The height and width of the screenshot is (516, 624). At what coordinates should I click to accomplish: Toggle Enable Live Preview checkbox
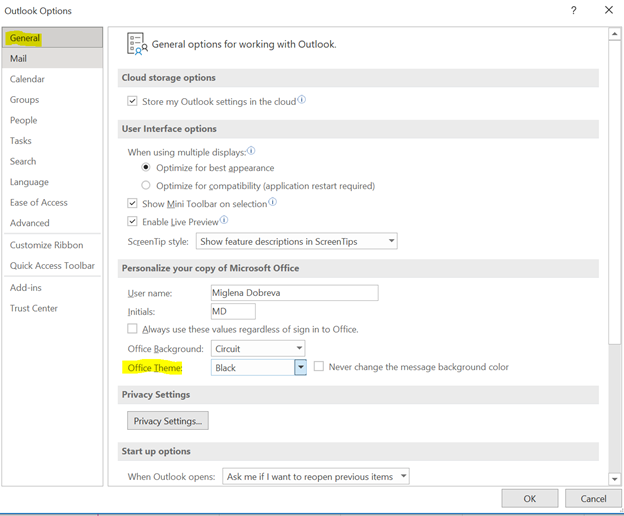tap(132, 221)
